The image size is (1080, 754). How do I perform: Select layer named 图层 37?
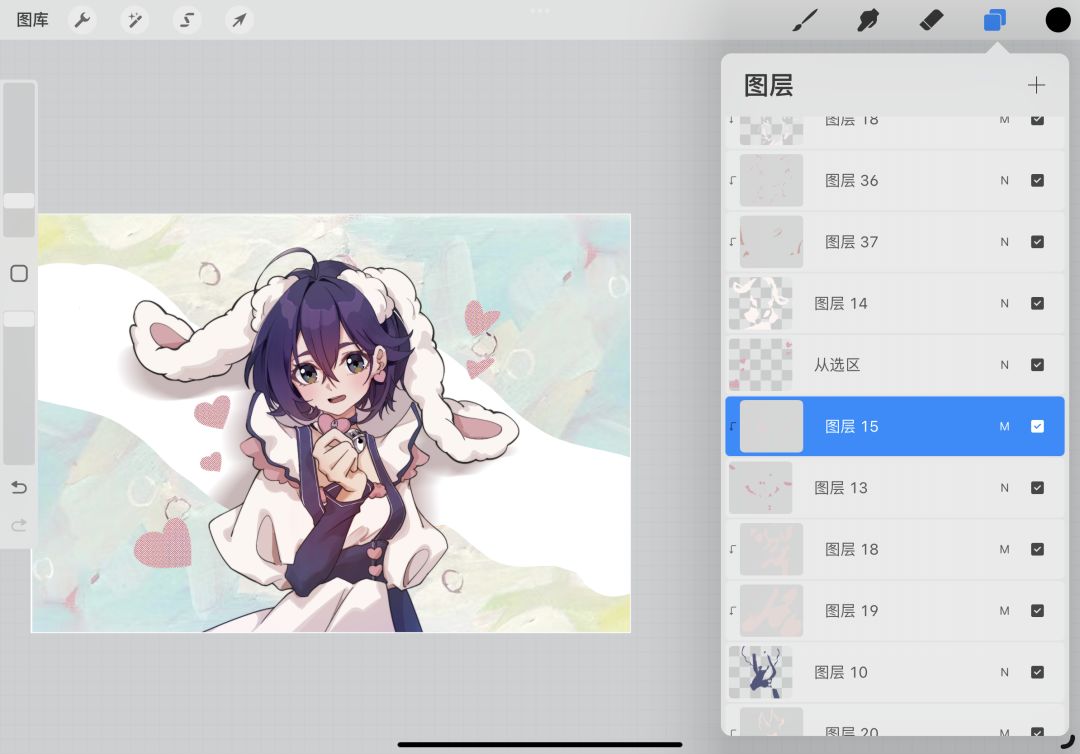tap(851, 242)
